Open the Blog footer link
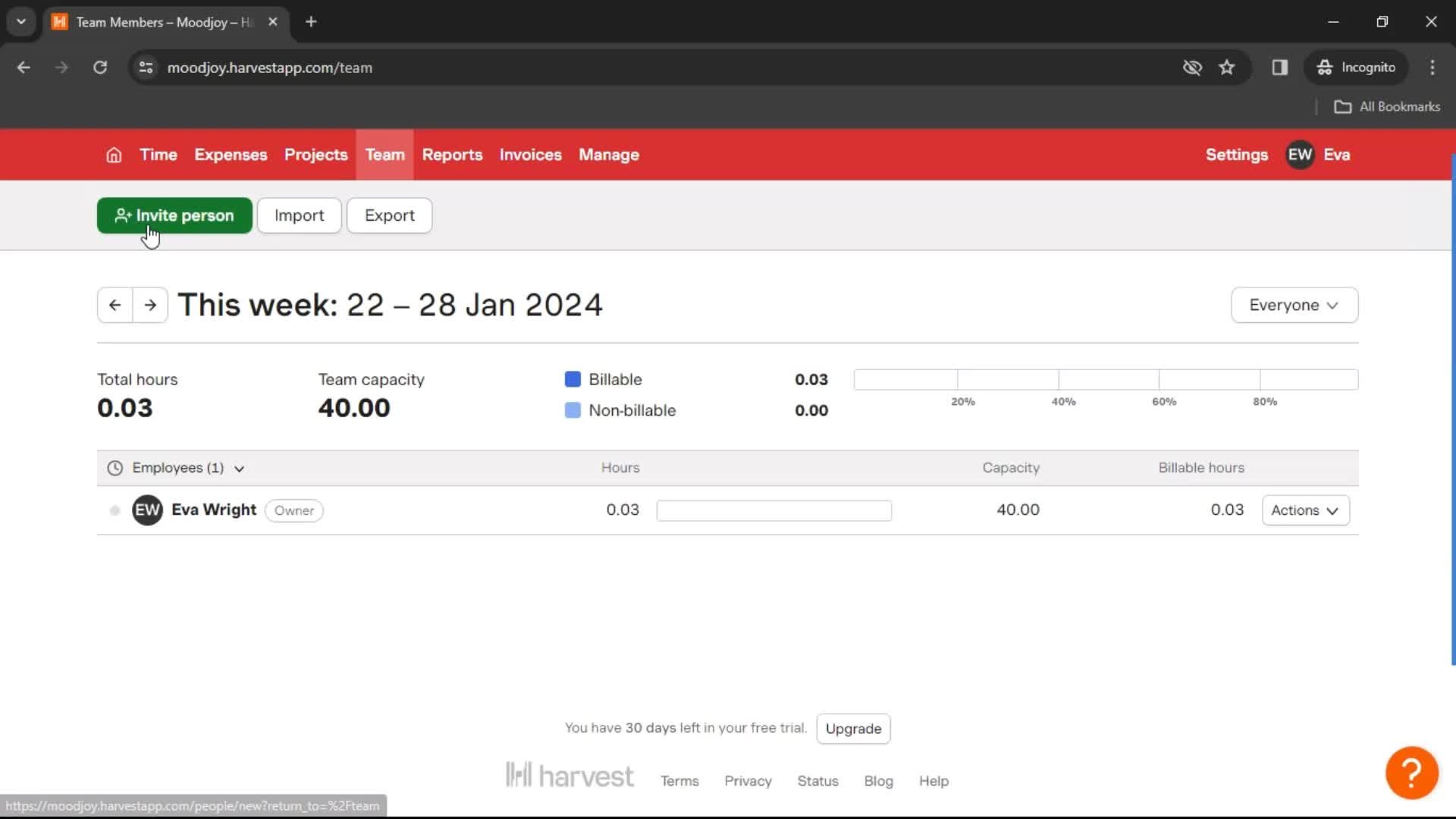The width and height of the screenshot is (1456, 819). tap(878, 781)
